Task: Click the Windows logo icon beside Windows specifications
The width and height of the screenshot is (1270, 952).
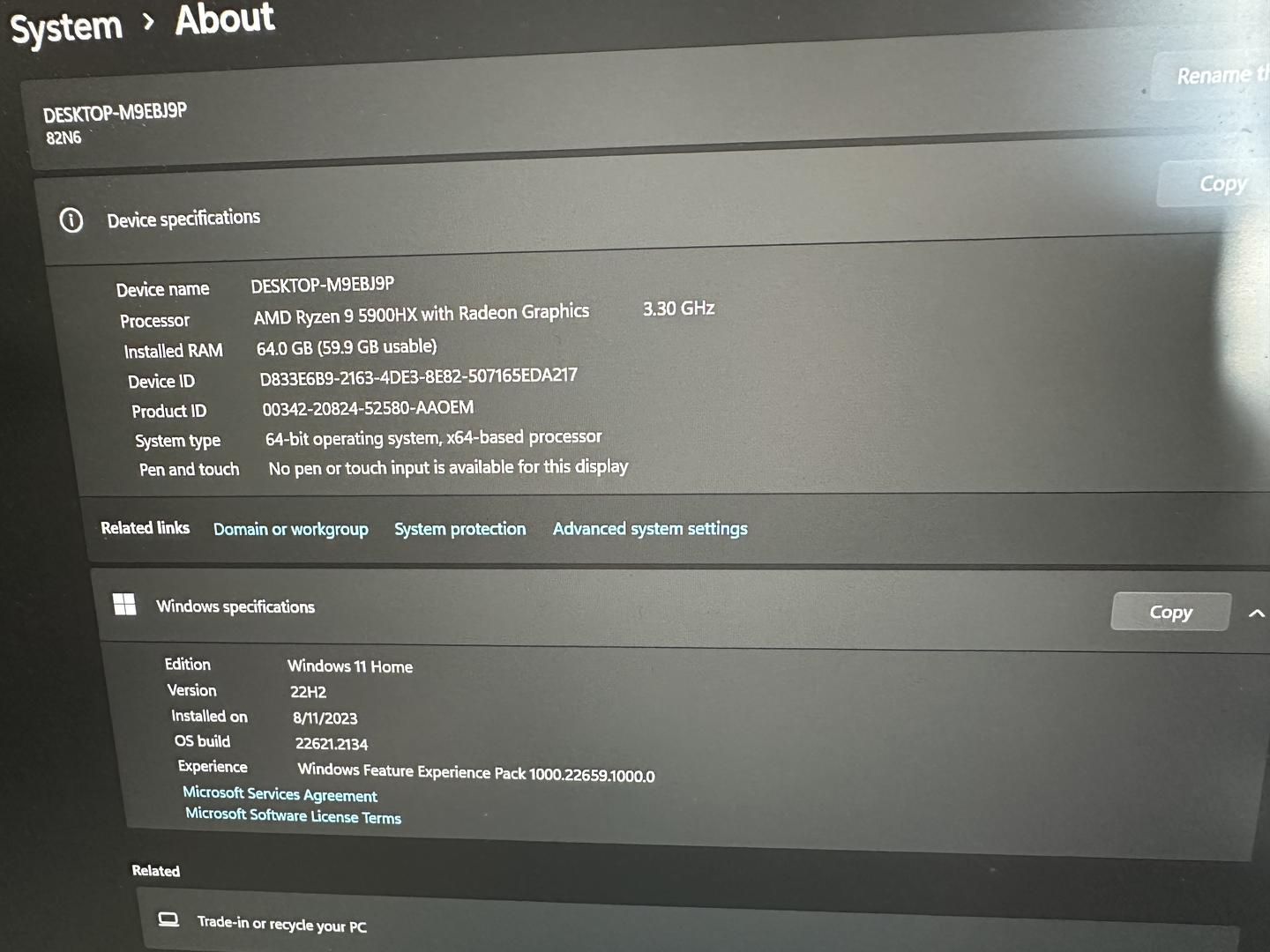Action: 124,605
